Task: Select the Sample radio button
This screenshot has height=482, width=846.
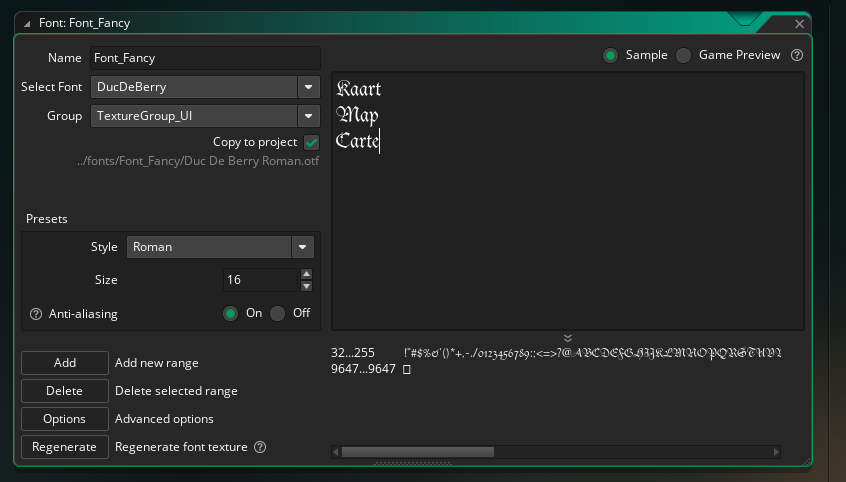Action: tap(610, 56)
